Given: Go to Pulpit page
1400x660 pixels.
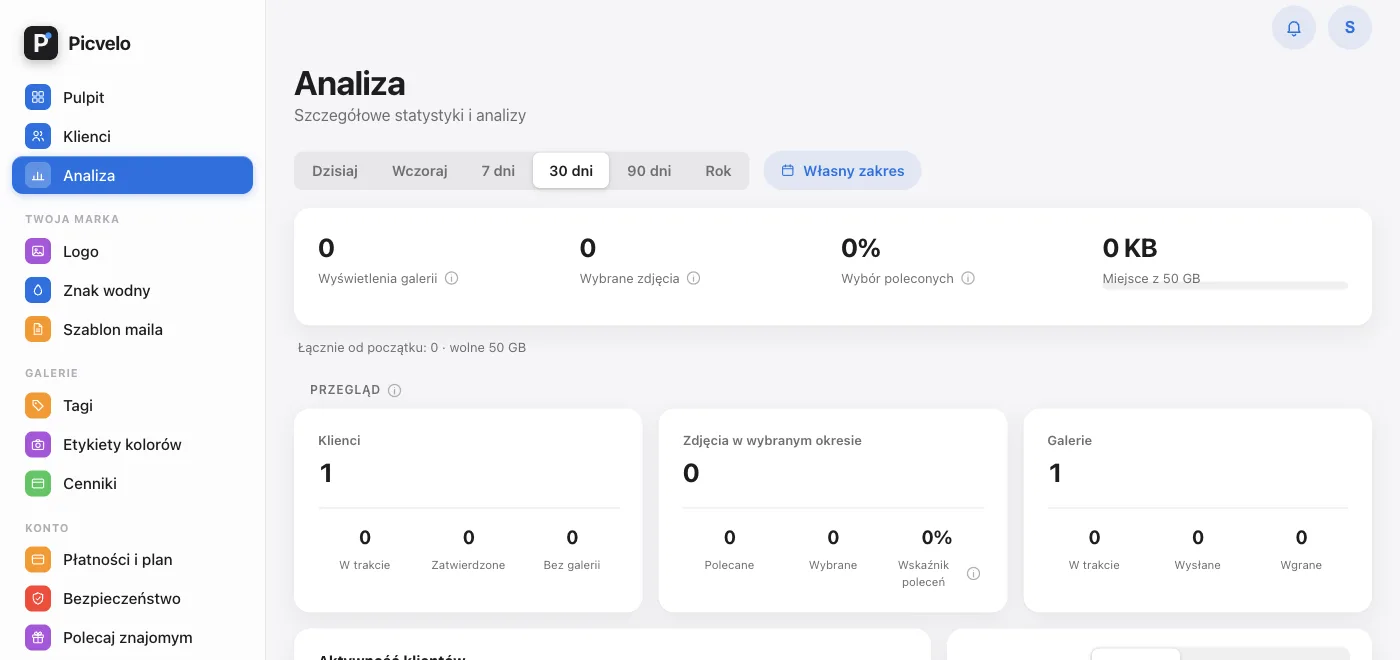Looking at the screenshot, I should [132, 97].
